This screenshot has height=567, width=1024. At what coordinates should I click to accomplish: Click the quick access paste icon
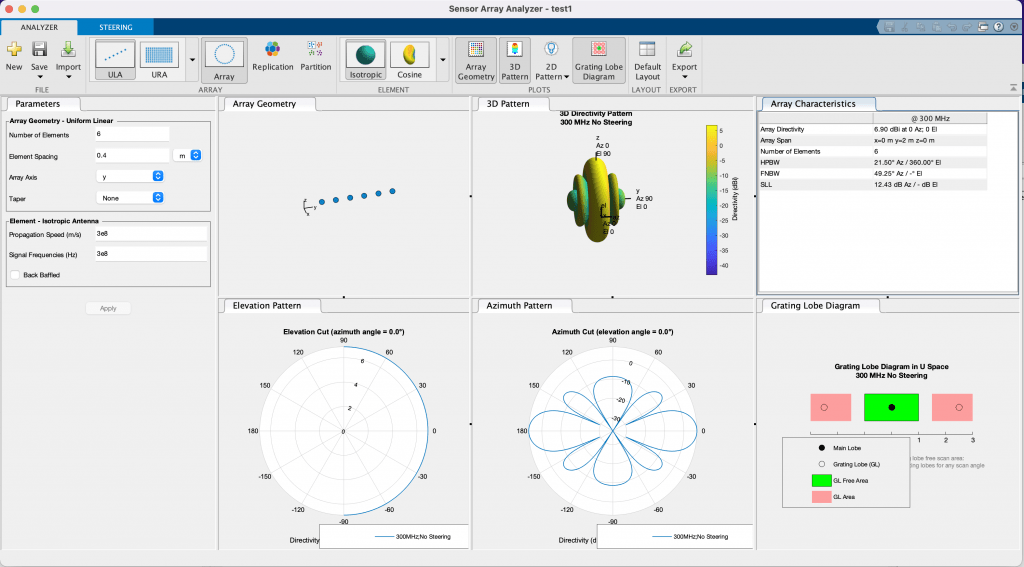click(936, 27)
